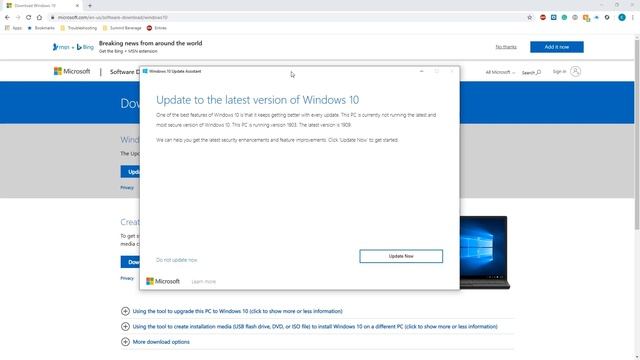Reload the Chrome page
640x360 pixels.
29,17
